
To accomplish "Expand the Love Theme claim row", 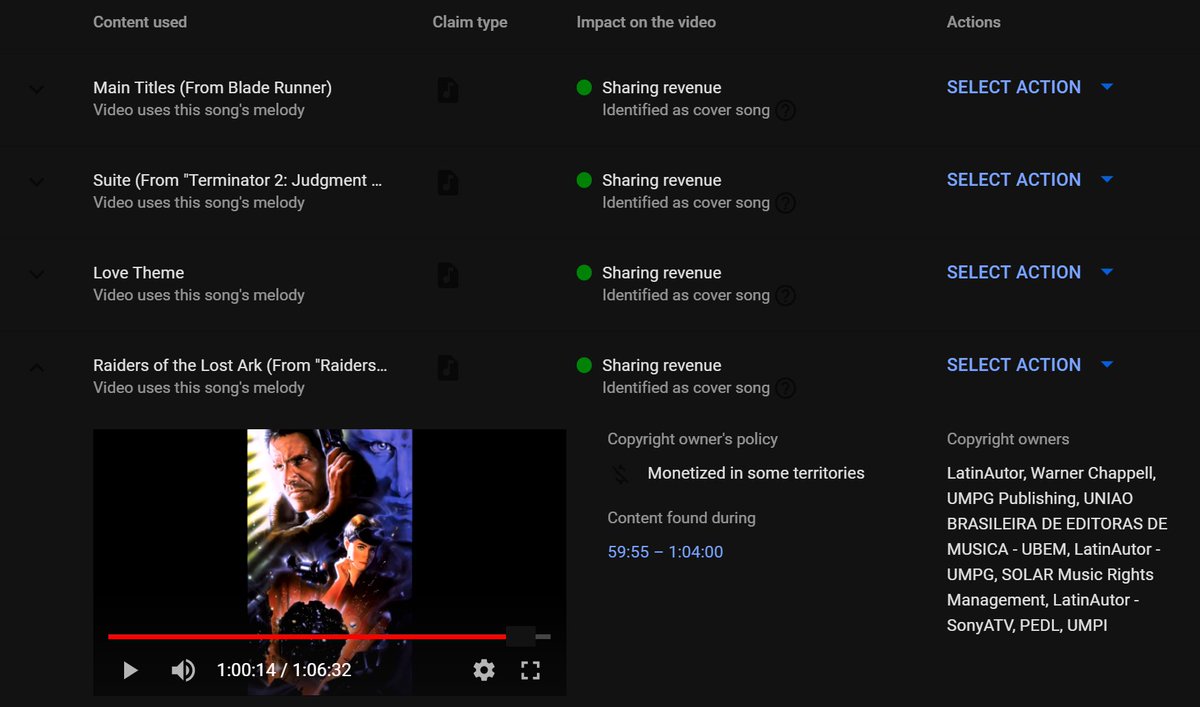I will point(37,274).
